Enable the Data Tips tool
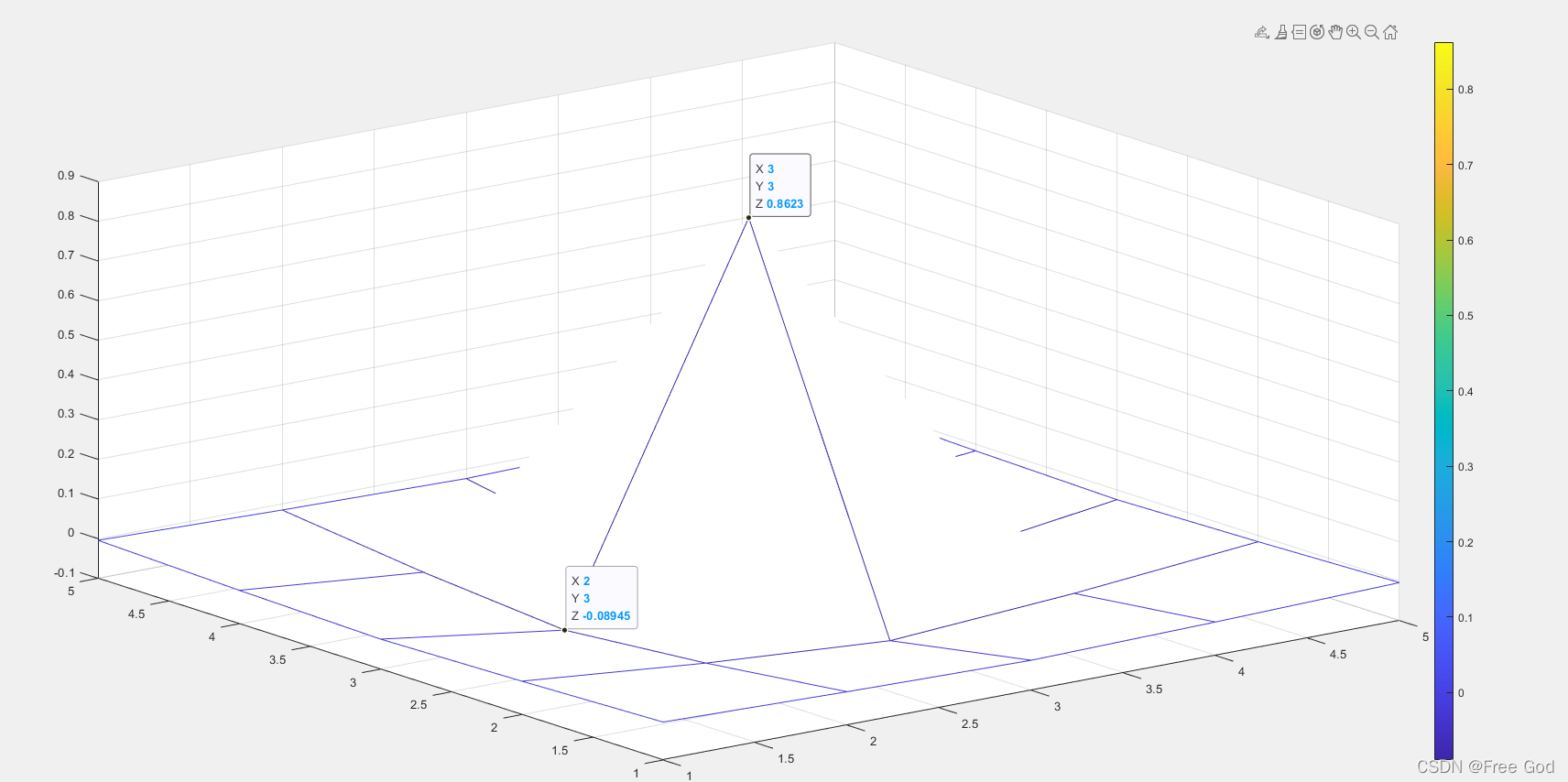This screenshot has width=1568, height=782. (1299, 32)
